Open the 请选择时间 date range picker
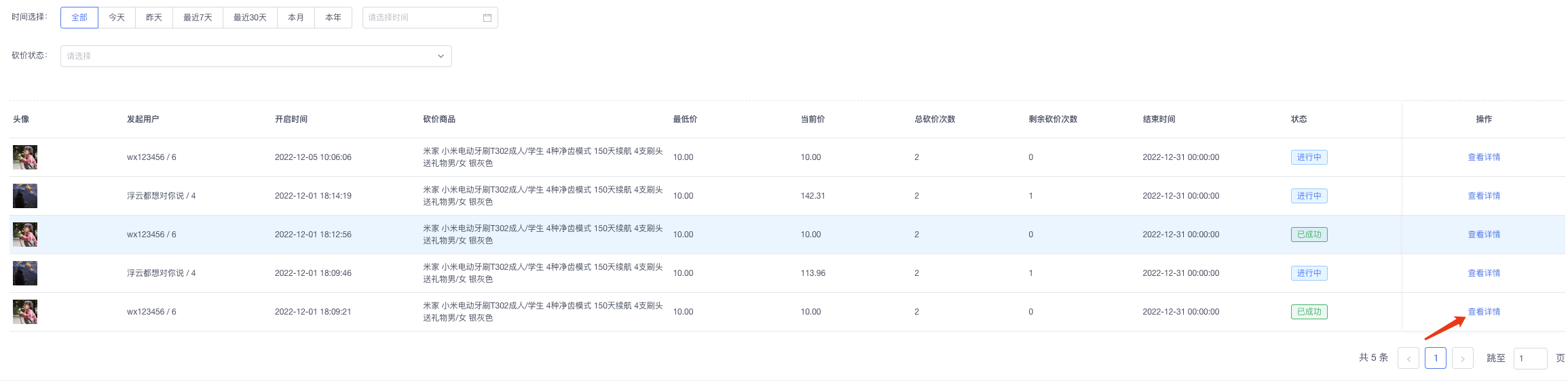This screenshot has height=381, width=1568. click(x=422, y=18)
